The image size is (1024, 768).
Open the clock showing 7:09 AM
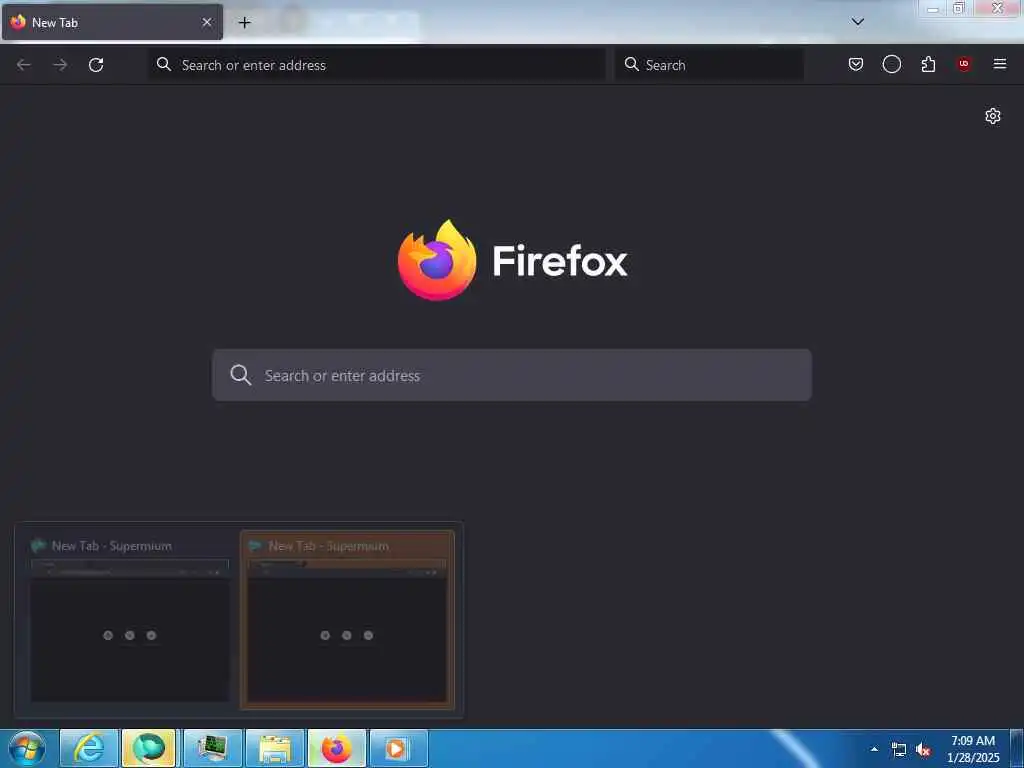click(x=973, y=749)
